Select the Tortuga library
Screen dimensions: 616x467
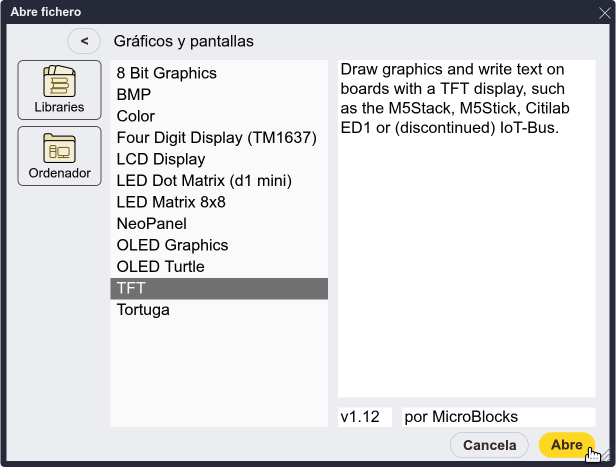(219, 310)
